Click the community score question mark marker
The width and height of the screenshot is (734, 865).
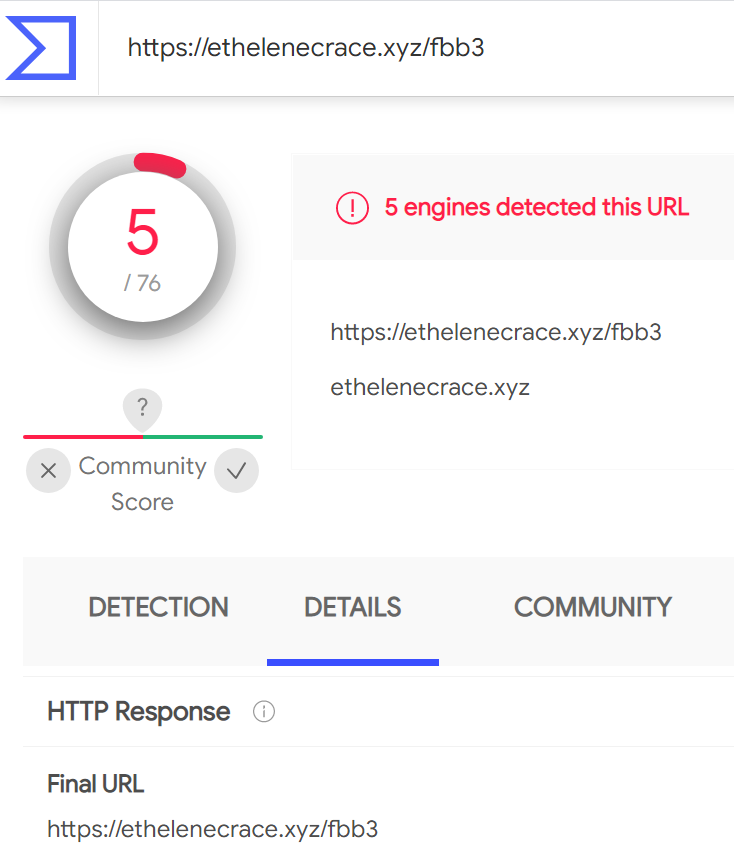(143, 408)
